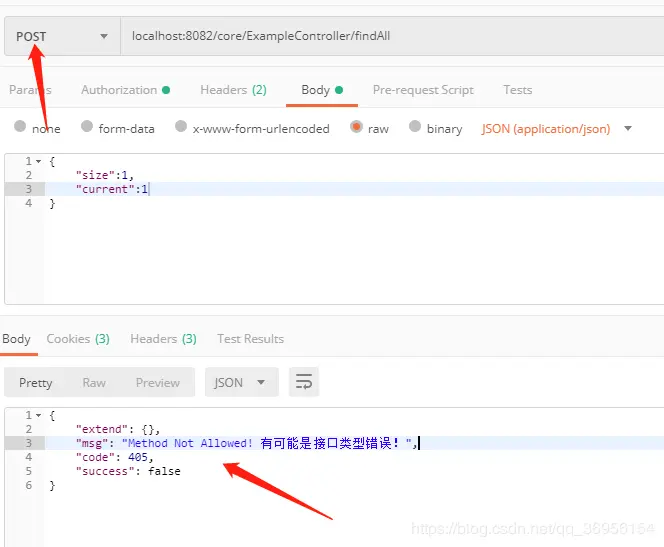Click line number 4 in request editor
664x547 pixels.
pyautogui.click(x=28, y=203)
